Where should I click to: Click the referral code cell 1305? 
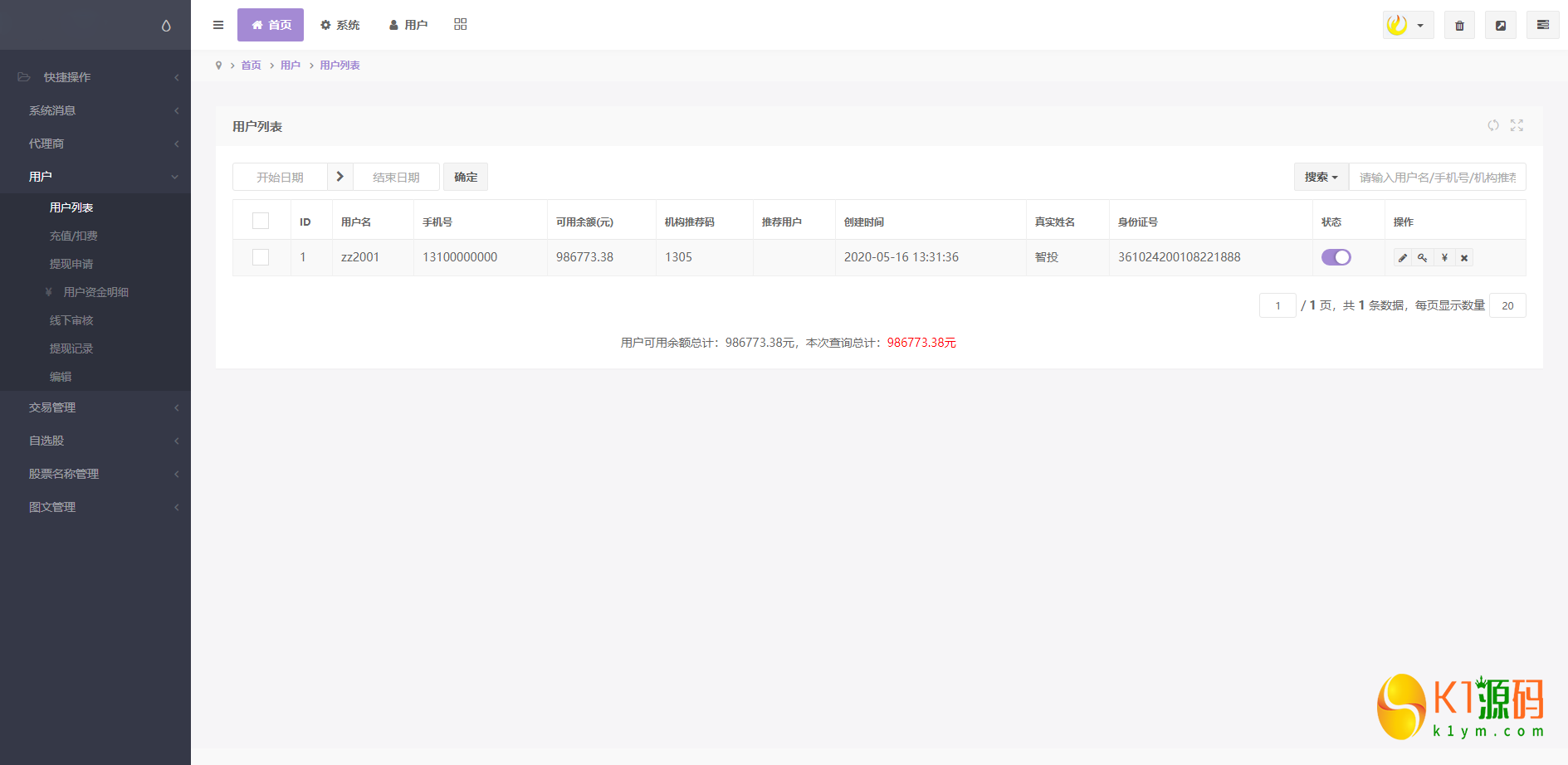[678, 257]
